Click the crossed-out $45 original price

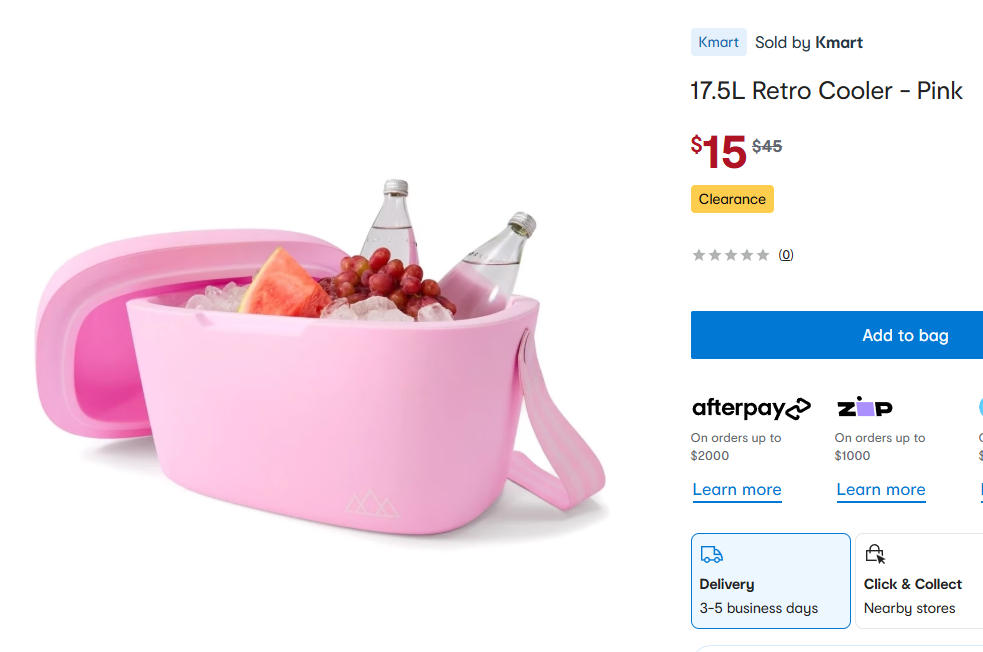point(767,146)
